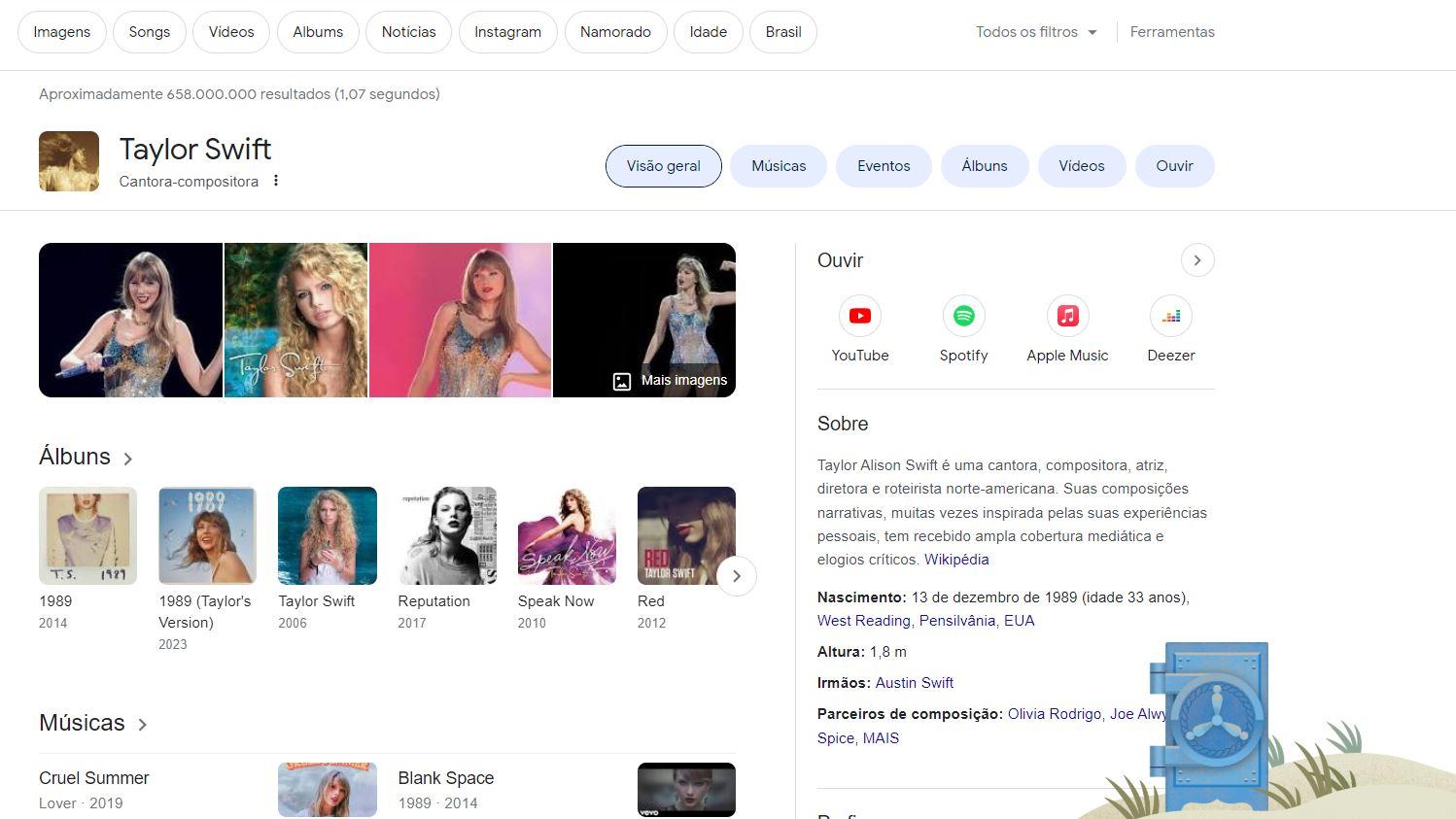Expand the Álbuns section heading
The height and width of the screenshot is (819, 1456).
pos(86,457)
